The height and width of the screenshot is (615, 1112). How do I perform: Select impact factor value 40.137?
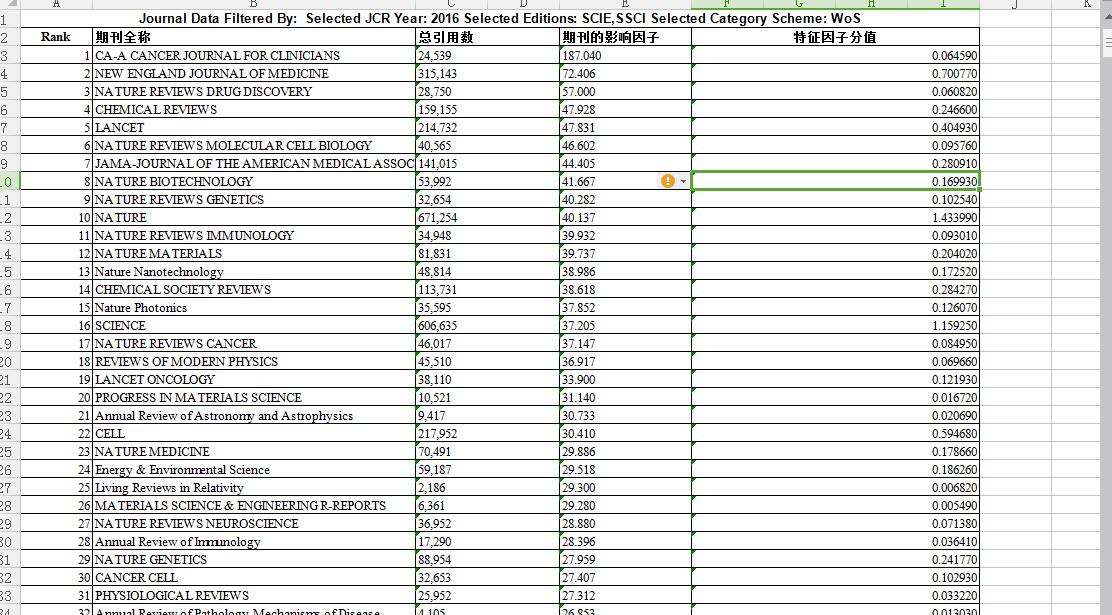pos(625,218)
